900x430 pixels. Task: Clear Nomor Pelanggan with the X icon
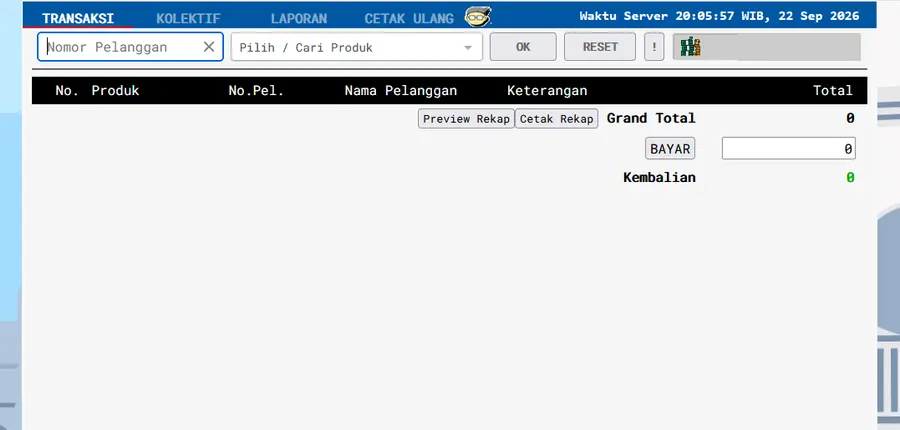[209, 47]
